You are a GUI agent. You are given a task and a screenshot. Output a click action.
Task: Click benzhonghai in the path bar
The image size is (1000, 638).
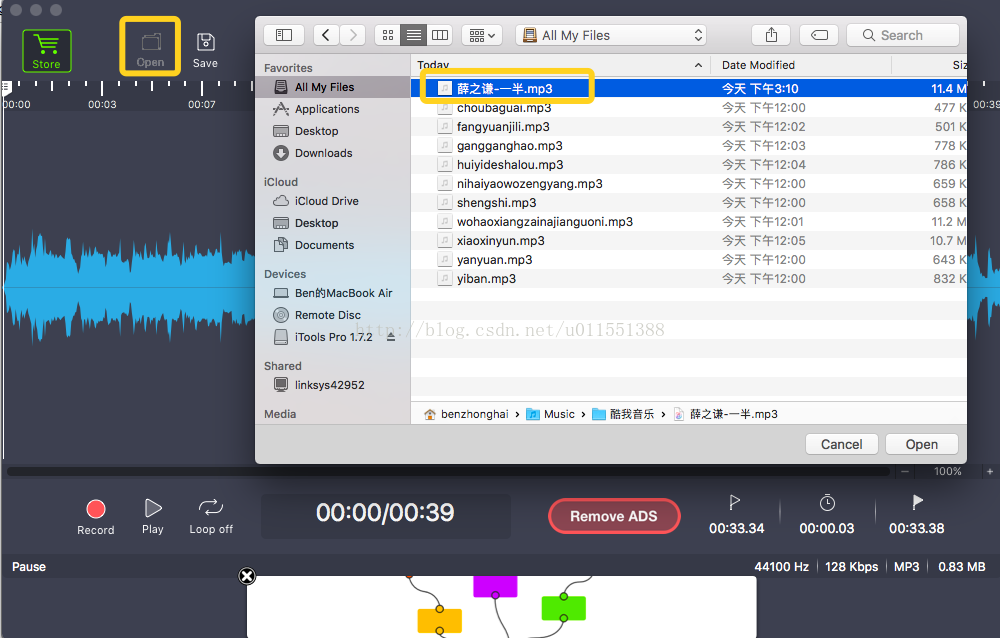coord(466,414)
